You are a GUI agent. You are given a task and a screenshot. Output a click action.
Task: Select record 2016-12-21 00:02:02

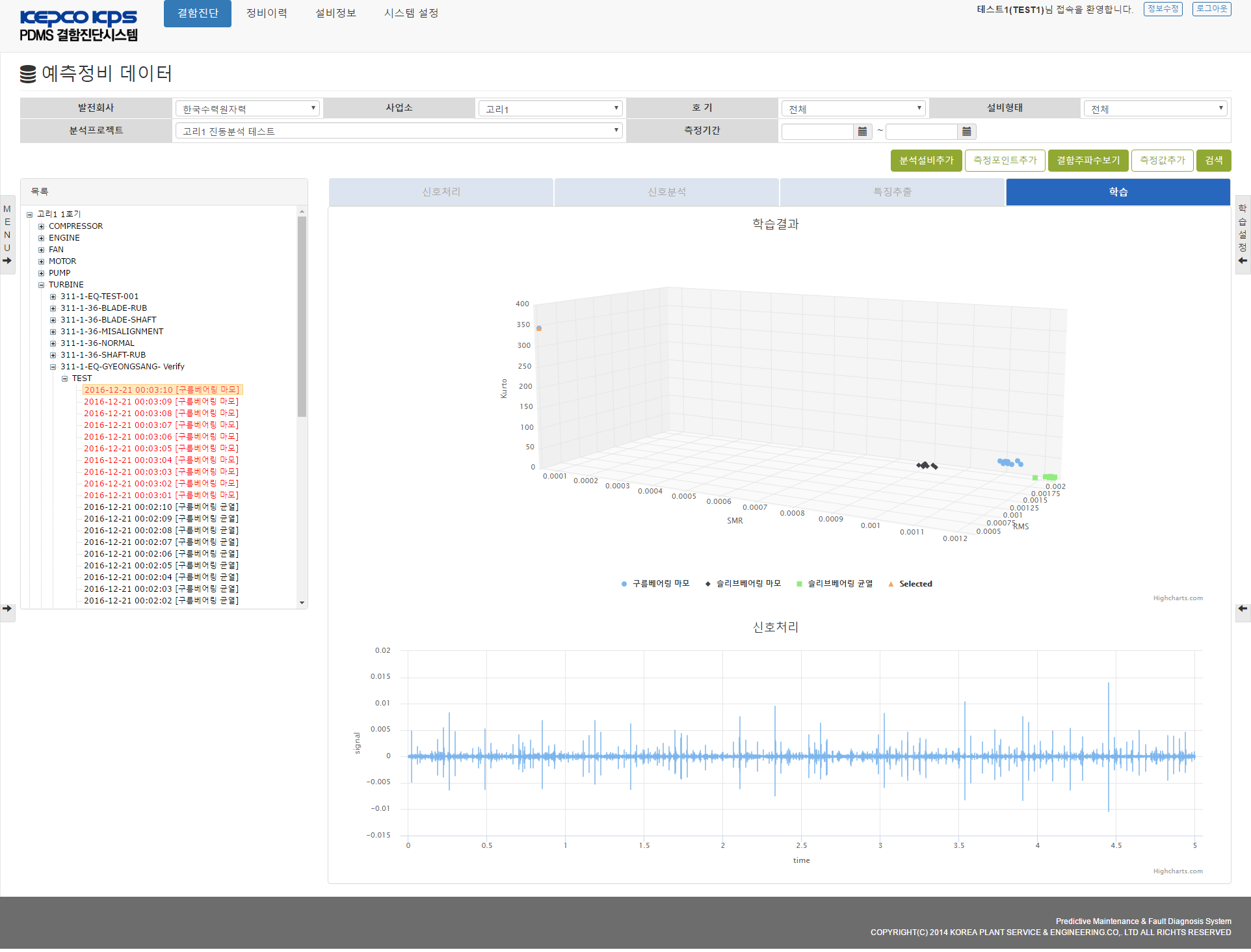coord(161,601)
